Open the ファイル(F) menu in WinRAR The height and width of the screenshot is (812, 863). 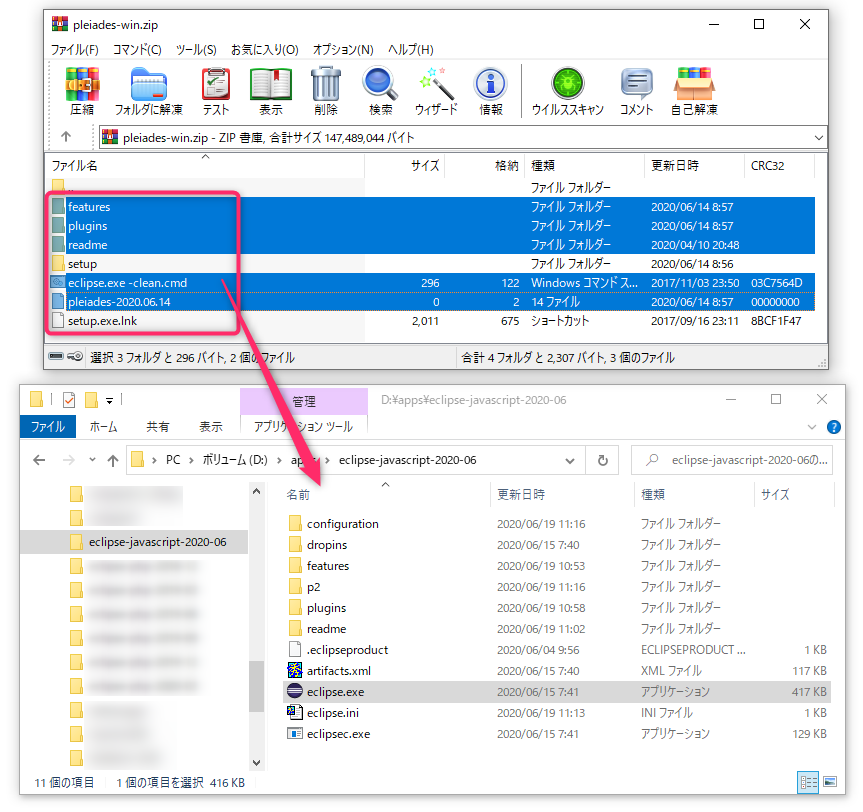click(74, 50)
